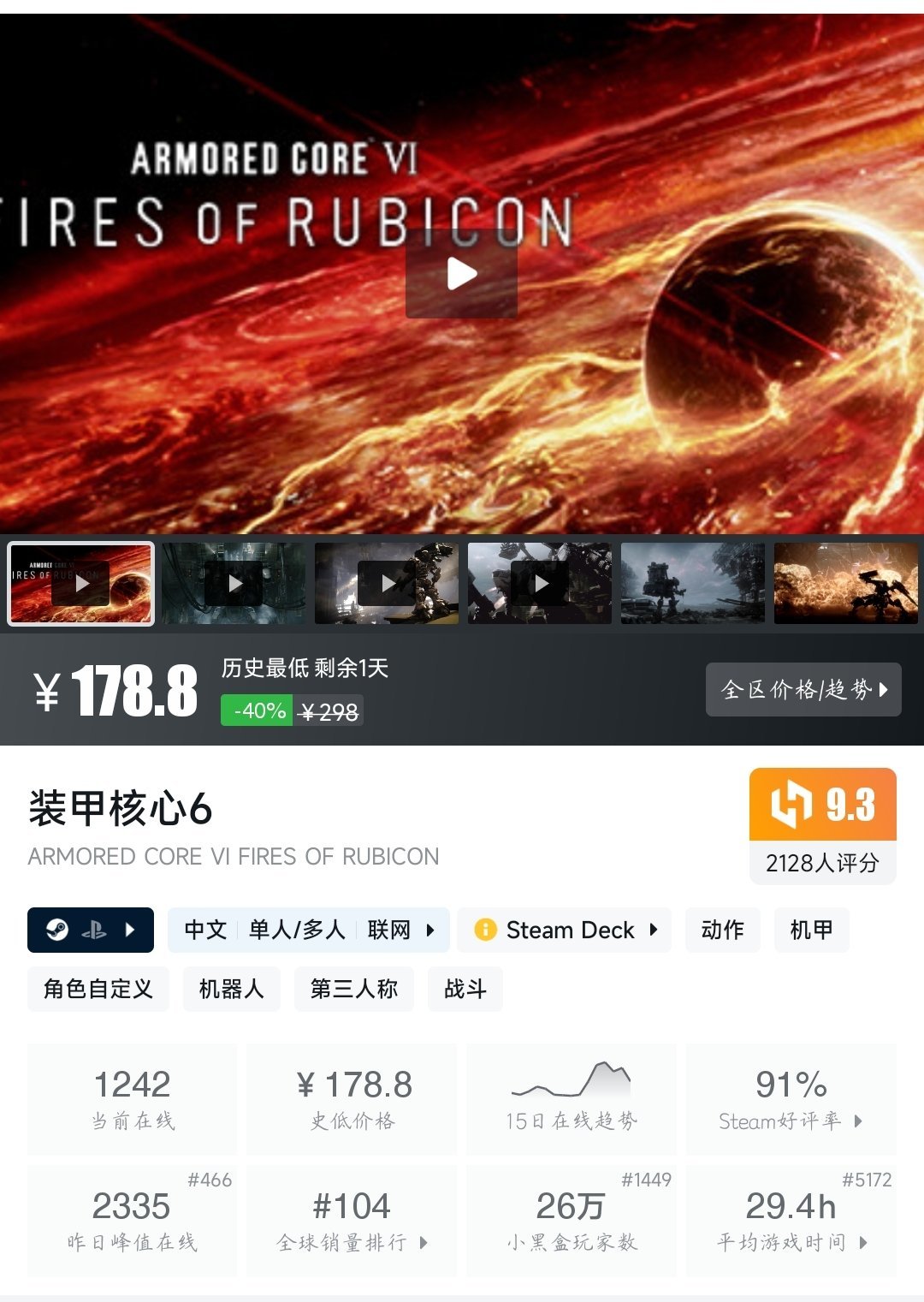
Task: Open the 15日在线趋势 chart
Action: coord(571,1099)
